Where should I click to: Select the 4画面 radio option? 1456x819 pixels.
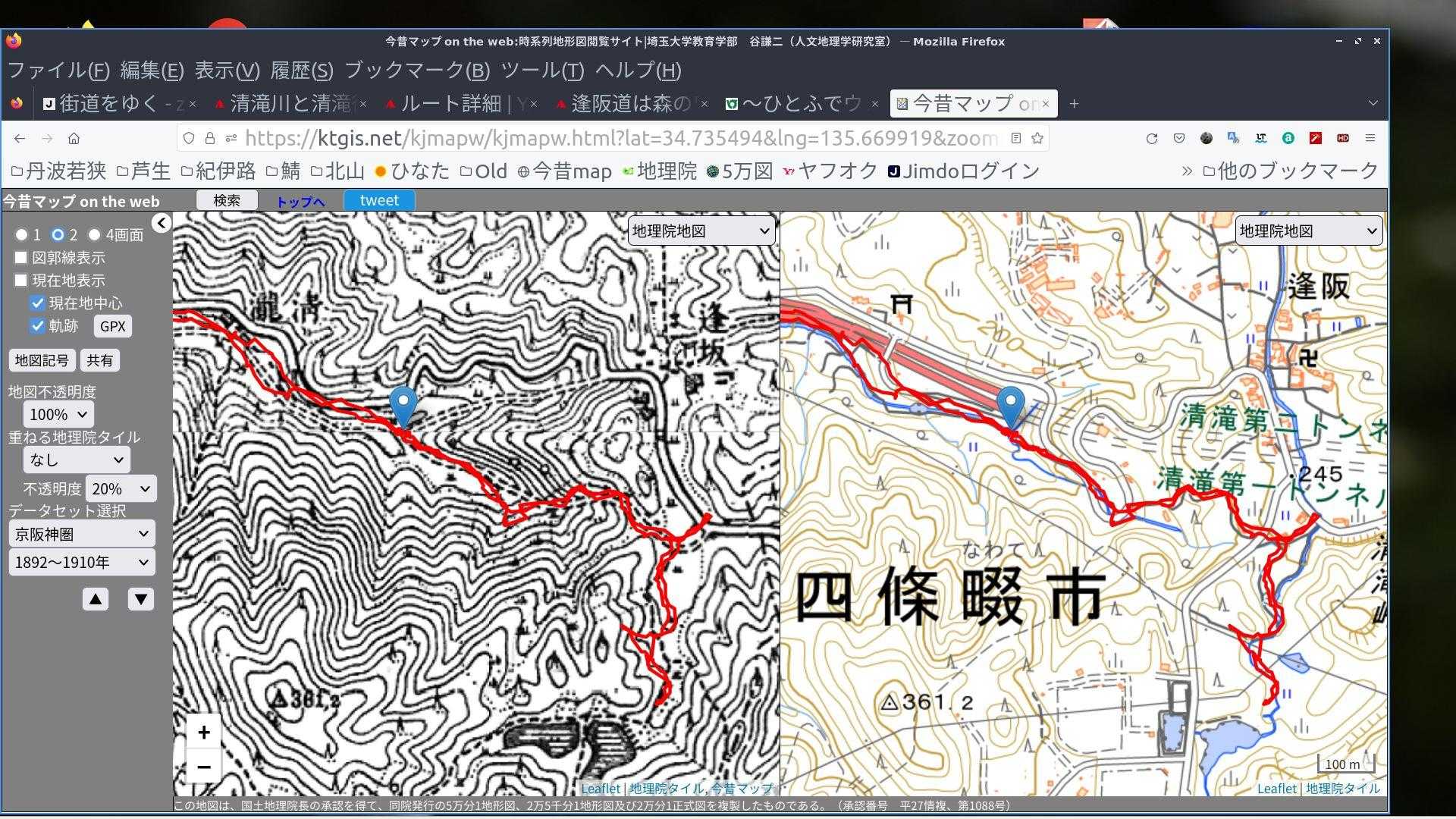[x=95, y=235]
